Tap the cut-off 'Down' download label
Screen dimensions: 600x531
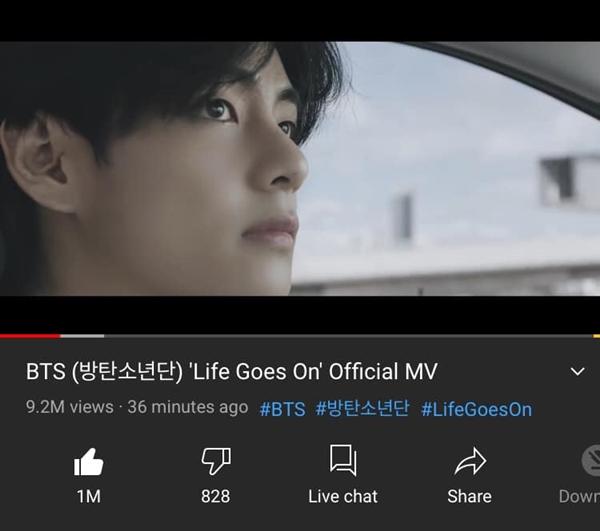click(579, 497)
